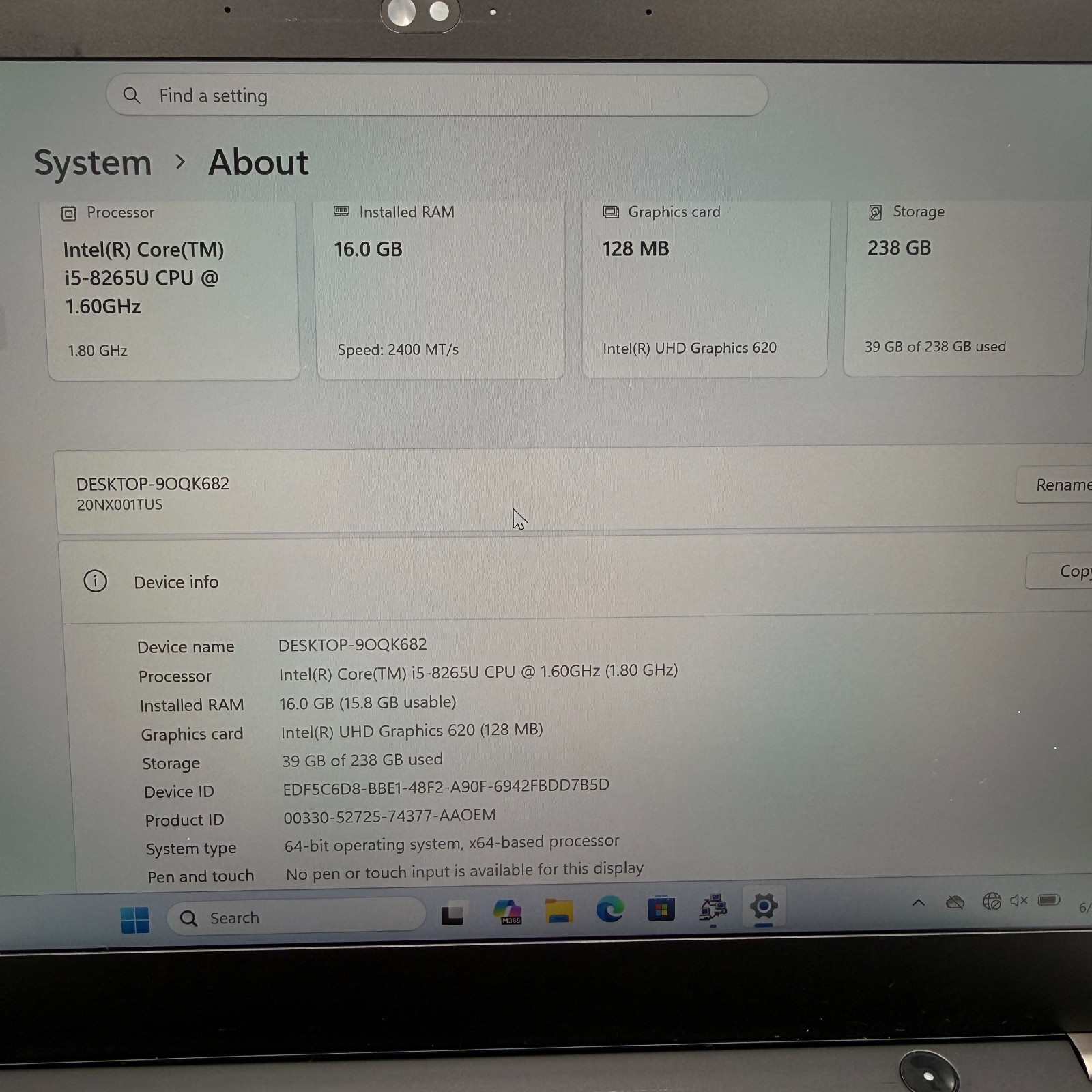Click the Processor value in Device info

[x=478, y=672]
